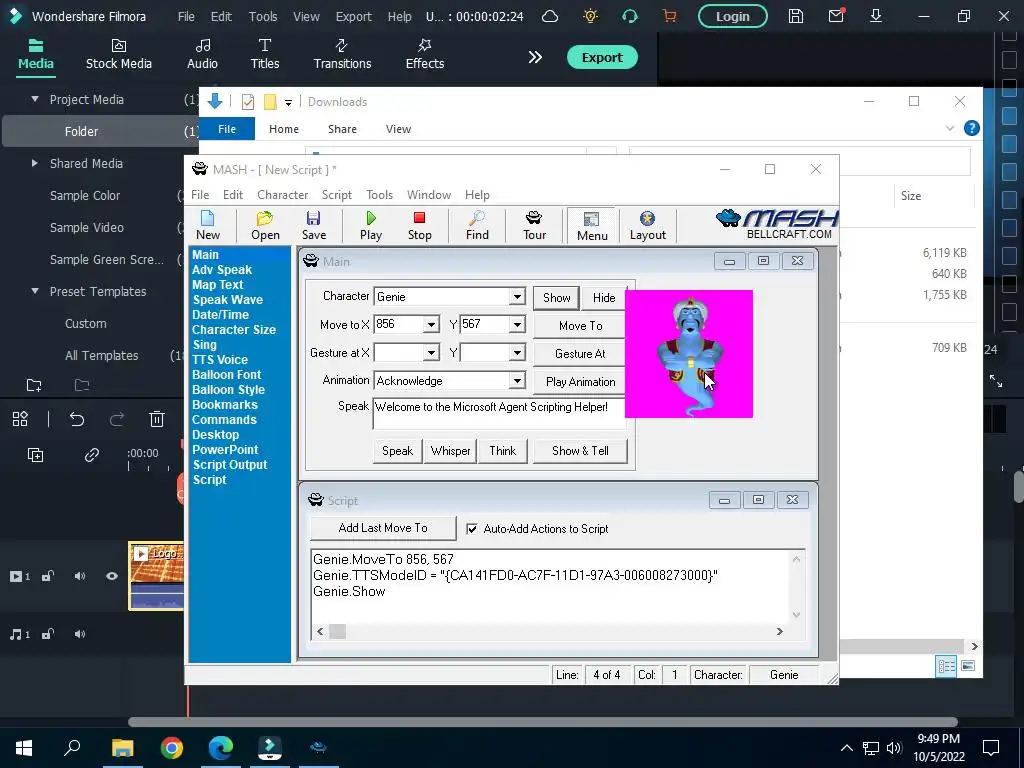This screenshot has height=768, width=1024.
Task: Open MASH Window menu
Action: (428, 195)
